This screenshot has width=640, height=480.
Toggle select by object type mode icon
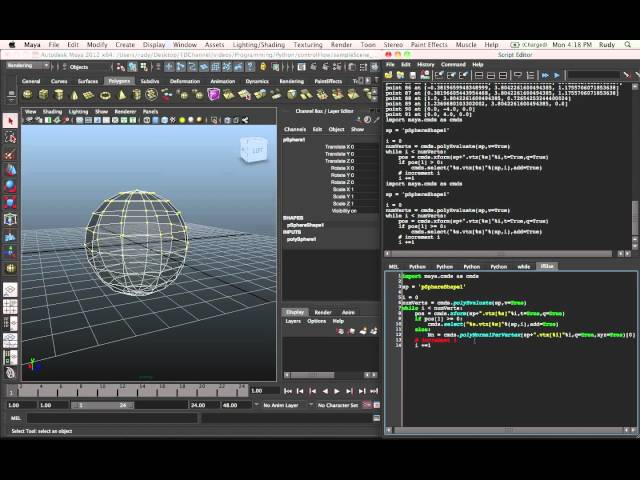pyautogui.click(x=132, y=67)
